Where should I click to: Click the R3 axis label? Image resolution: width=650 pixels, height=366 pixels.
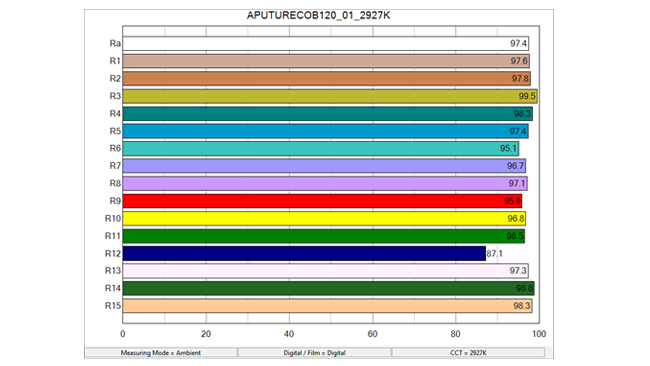pyautogui.click(x=115, y=96)
